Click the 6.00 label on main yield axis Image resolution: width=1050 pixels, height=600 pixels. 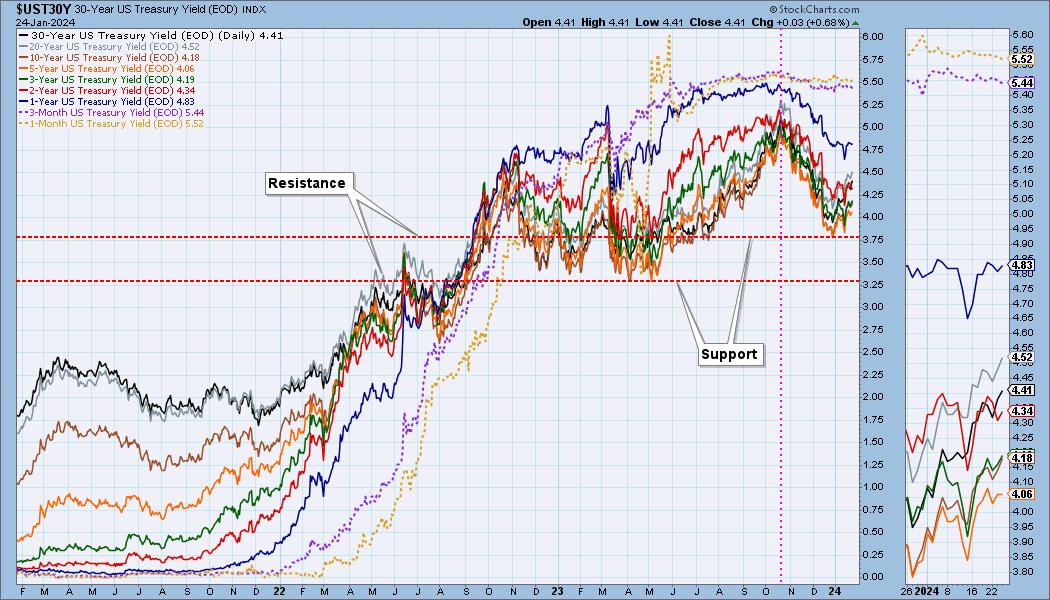(873, 37)
